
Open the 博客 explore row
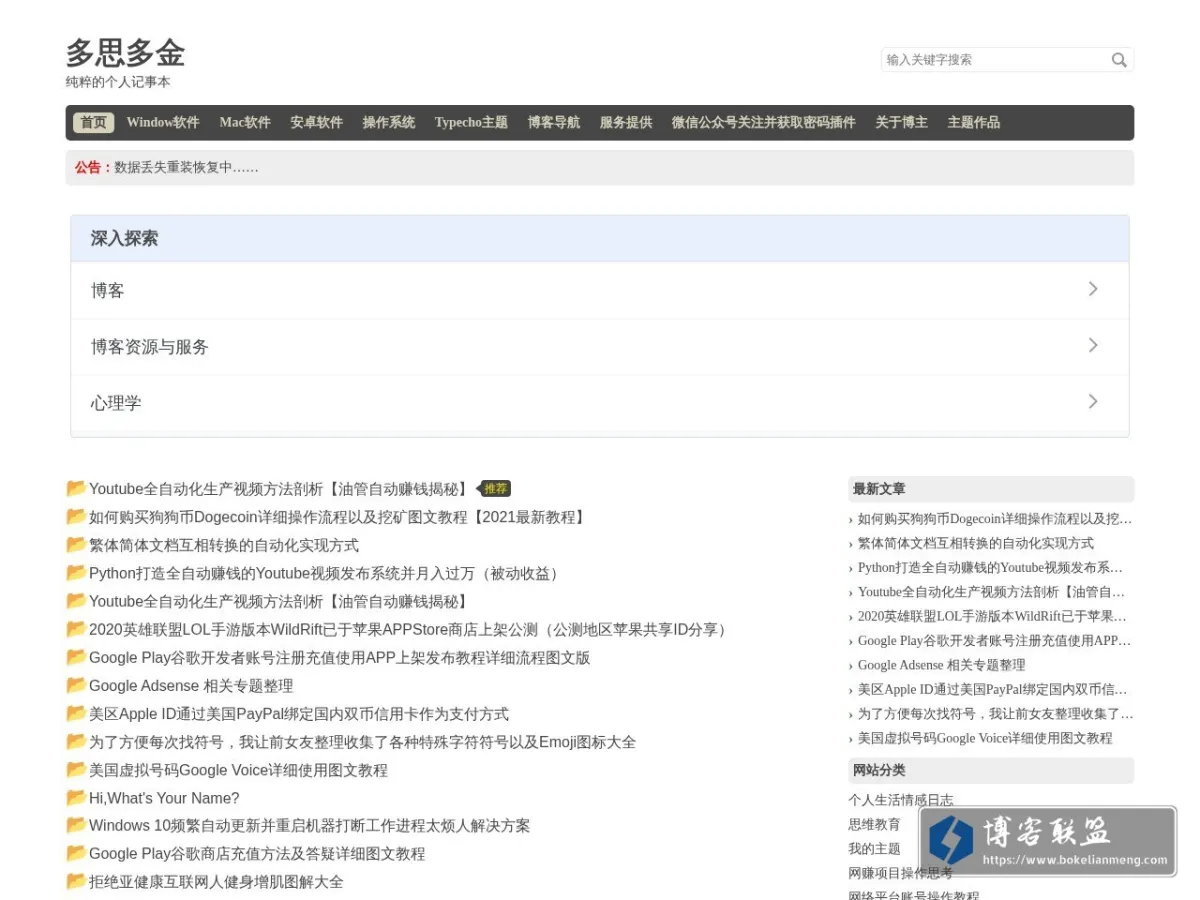tap(600, 290)
